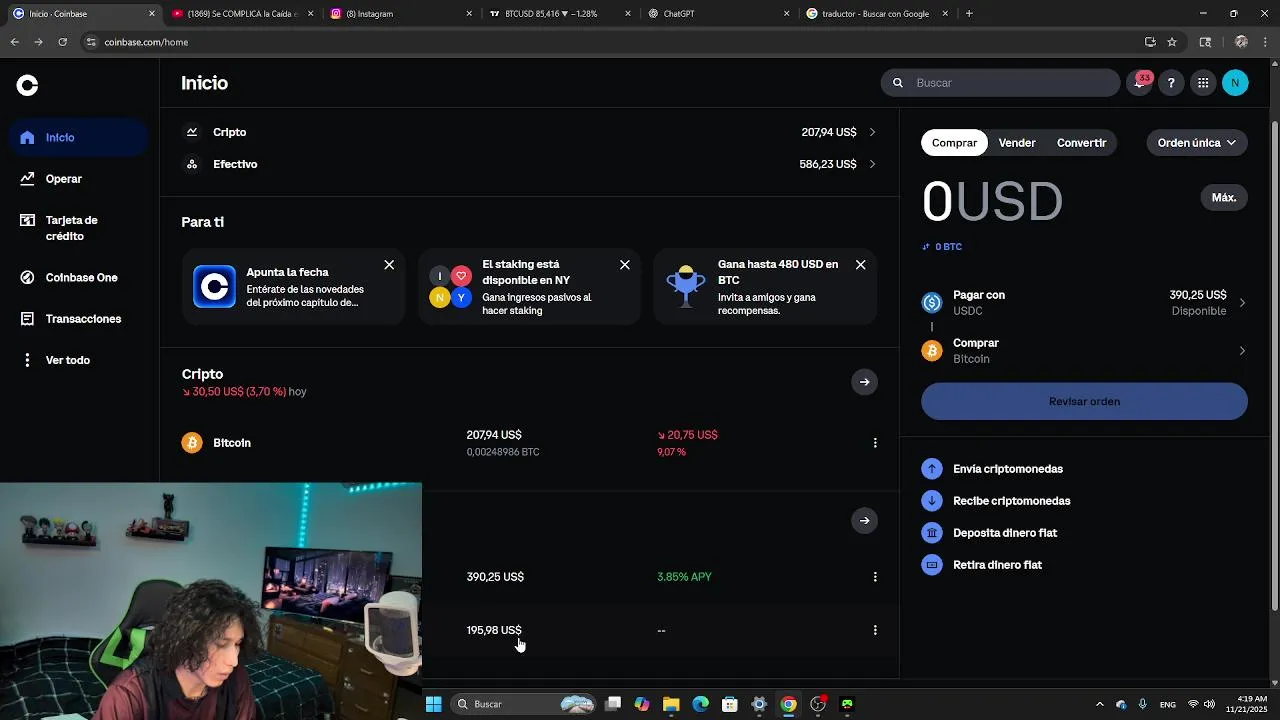Expand the Cripto balance row chevron
The height and width of the screenshot is (720, 1280).
[872, 132]
